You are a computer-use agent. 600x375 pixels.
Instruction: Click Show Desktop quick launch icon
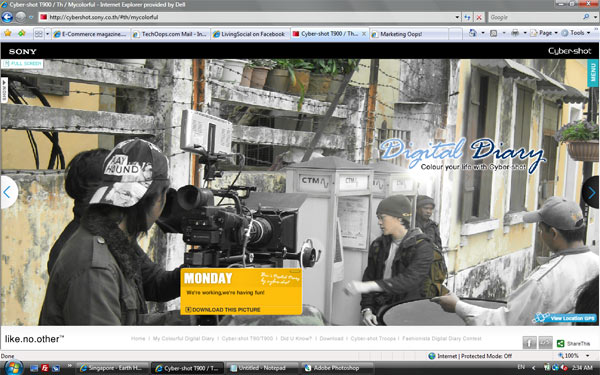(34, 368)
